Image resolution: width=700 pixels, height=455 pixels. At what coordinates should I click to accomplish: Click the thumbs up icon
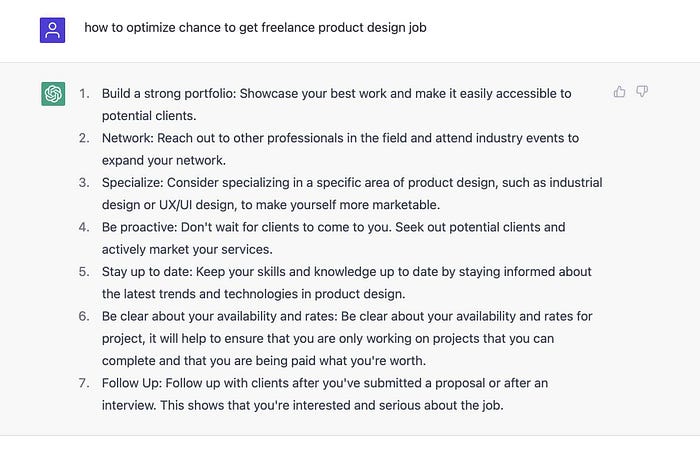(619, 92)
